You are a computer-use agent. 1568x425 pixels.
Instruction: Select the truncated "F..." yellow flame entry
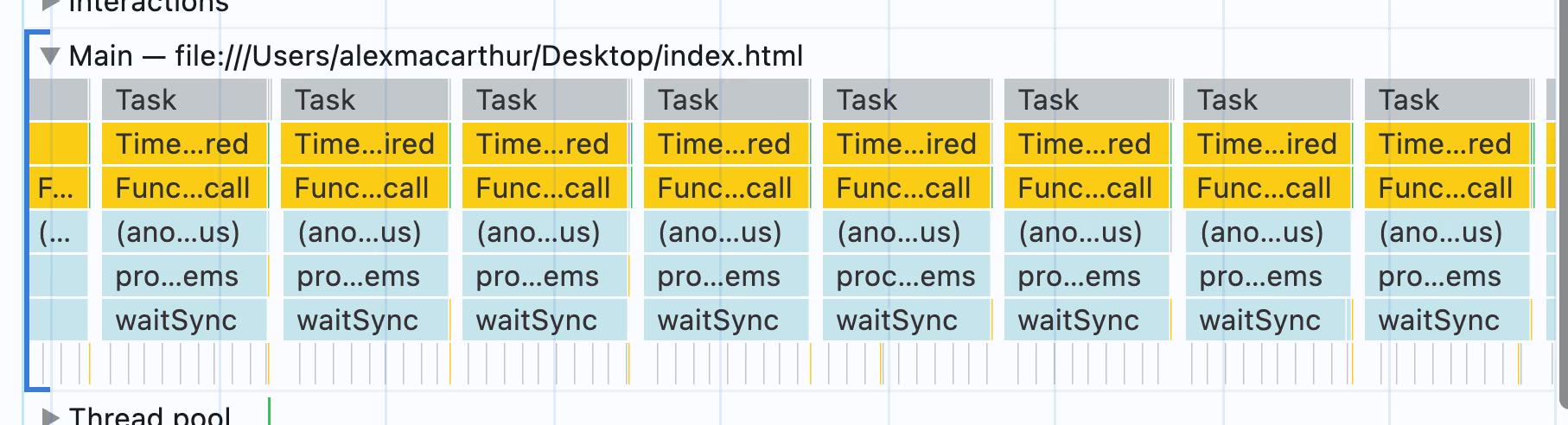(x=59, y=188)
